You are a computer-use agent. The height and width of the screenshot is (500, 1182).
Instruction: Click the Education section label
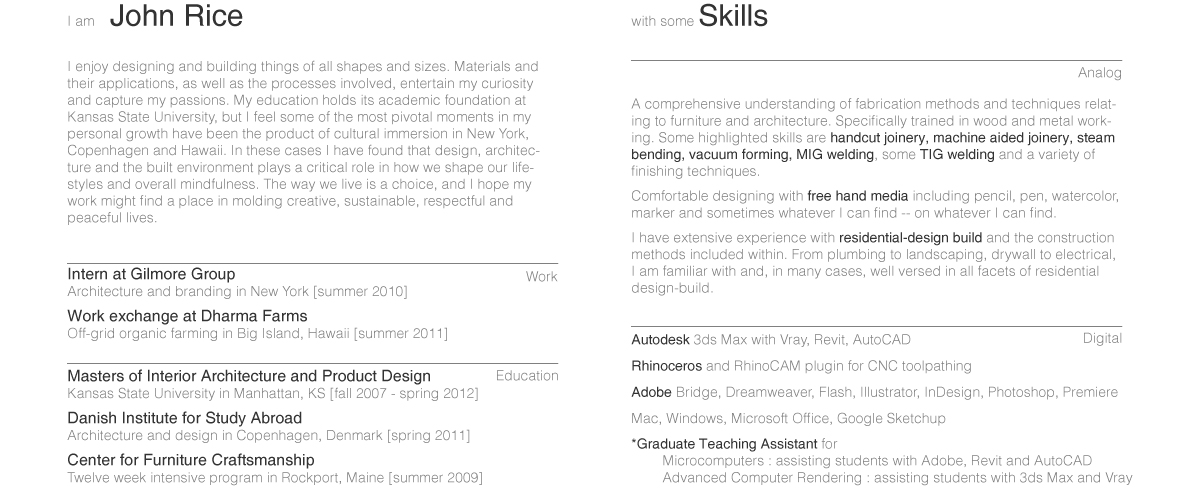pyautogui.click(x=526, y=376)
